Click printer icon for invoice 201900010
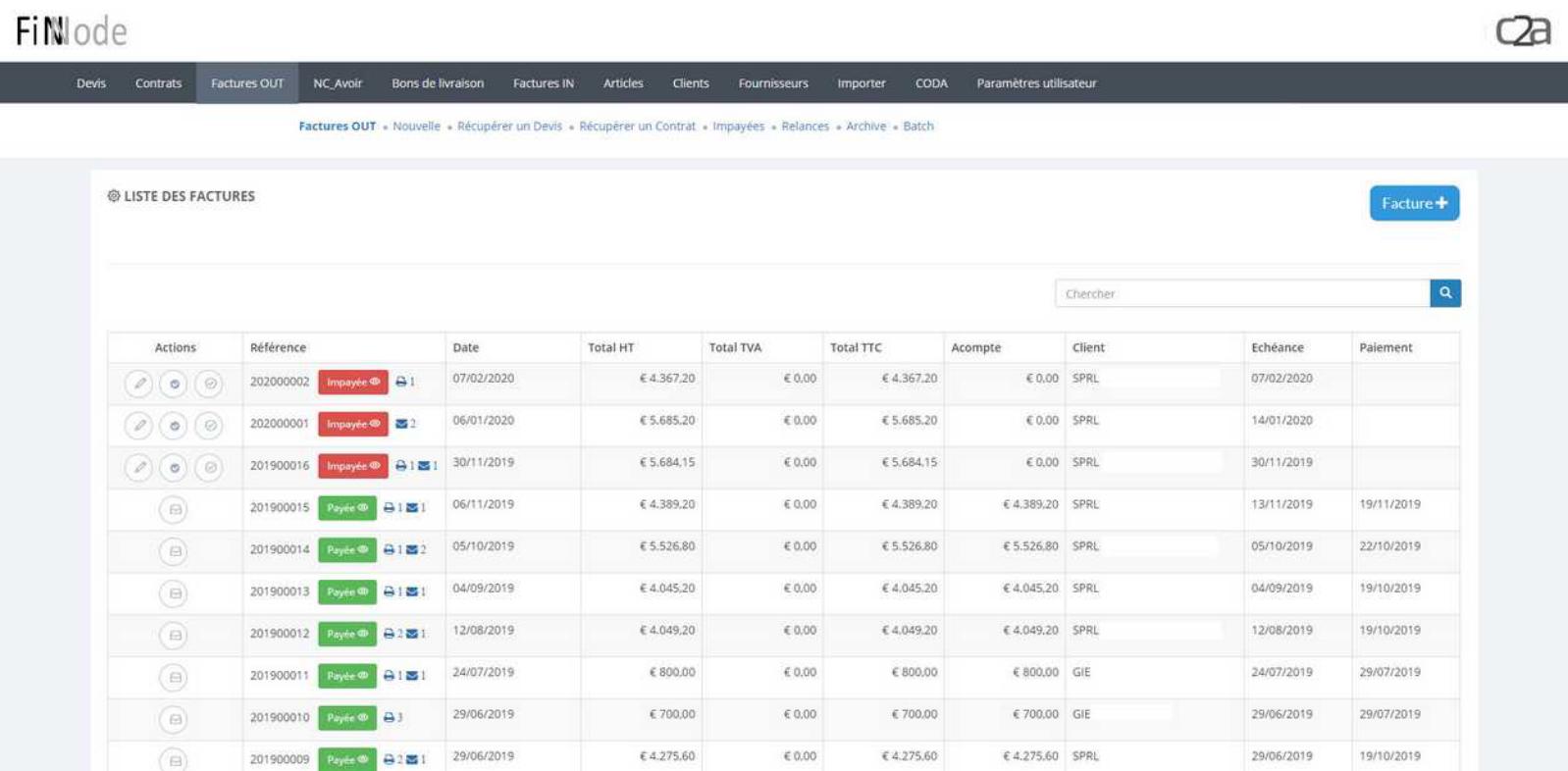Screen dimensions: 1568x771 pyautogui.click(x=389, y=718)
